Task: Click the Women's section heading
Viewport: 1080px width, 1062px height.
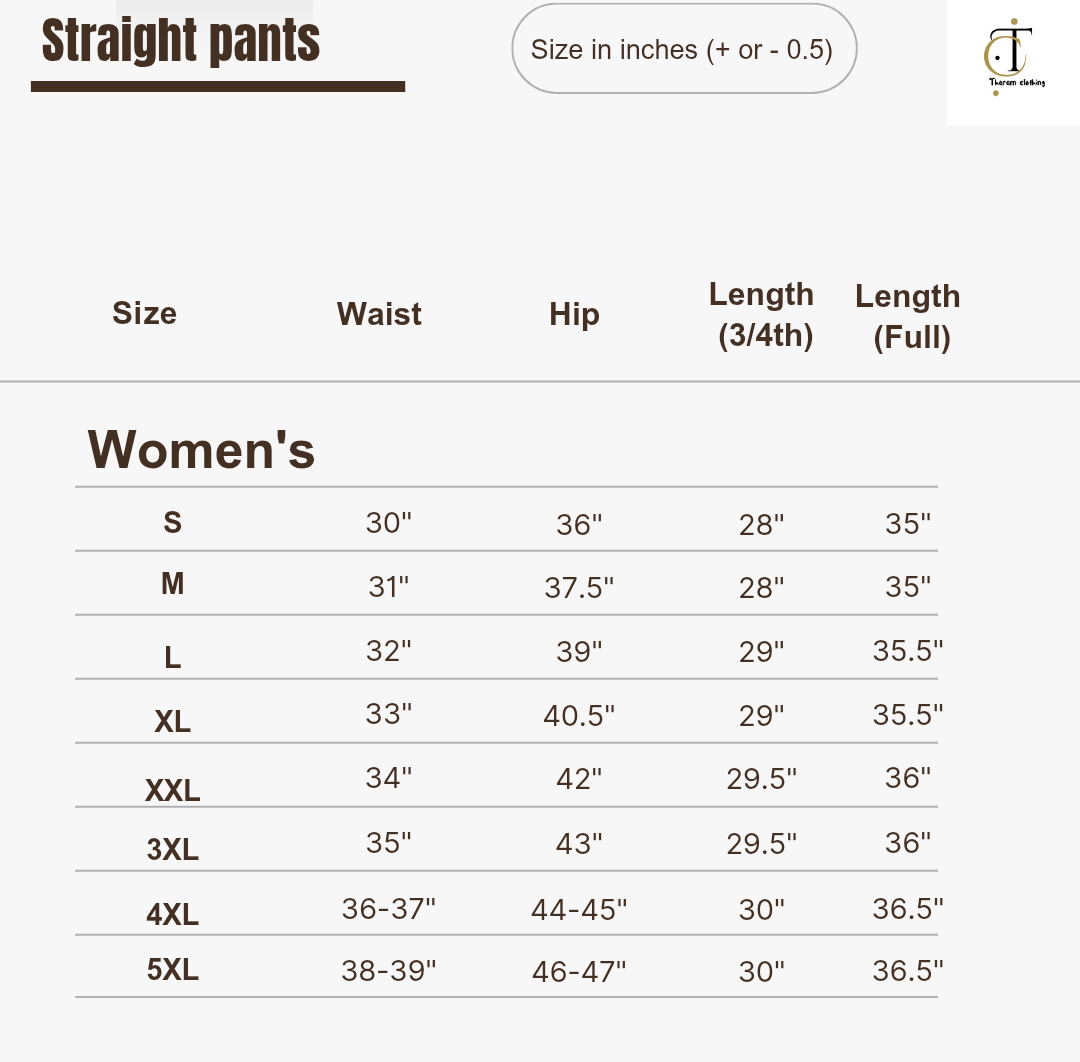Action: [x=201, y=449]
